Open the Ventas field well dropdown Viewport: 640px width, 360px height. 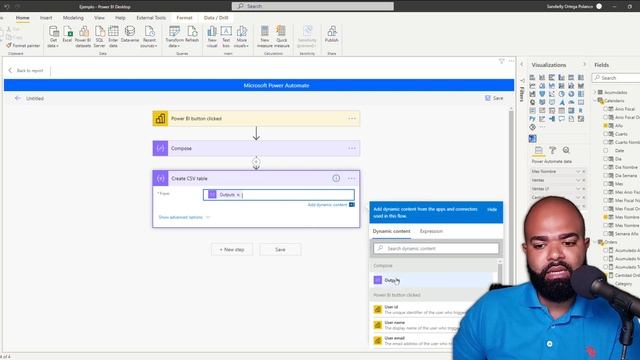click(578, 180)
